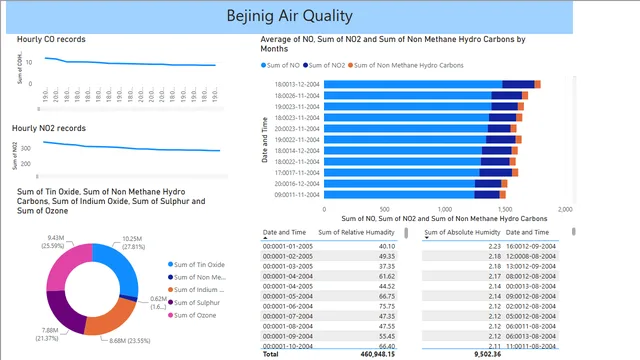The width and height of the screenshot is (640, 360).
Task: Click the 9,502.36 total value
Action: pyautogui.click(x=488, y=354)
